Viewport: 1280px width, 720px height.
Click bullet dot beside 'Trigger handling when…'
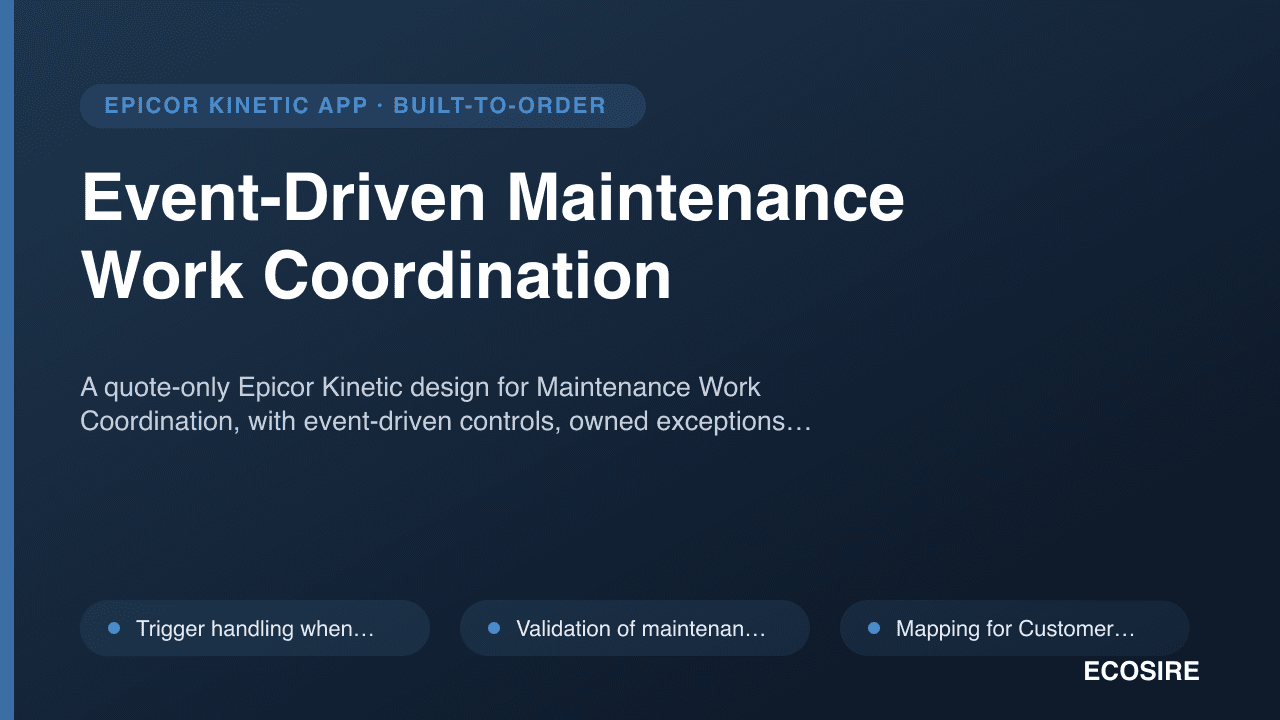pyautogui.click(x=114, y=628)
